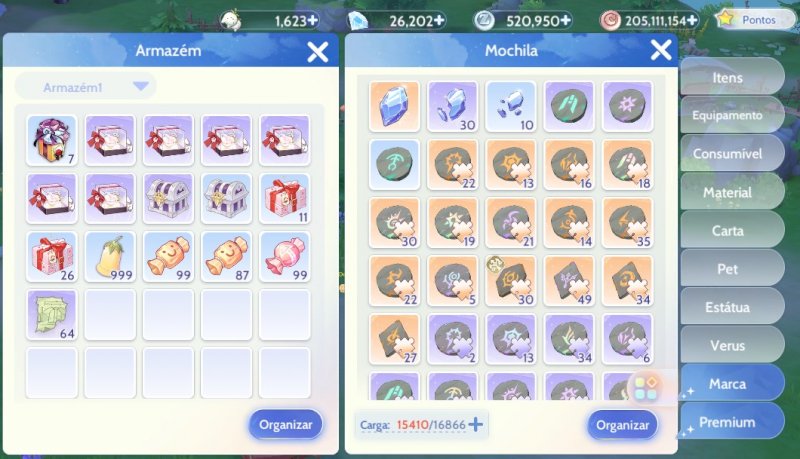This screenshot has height=459, width=800.
Task: Organize the Armazém storage
Action: click(285, 424)
